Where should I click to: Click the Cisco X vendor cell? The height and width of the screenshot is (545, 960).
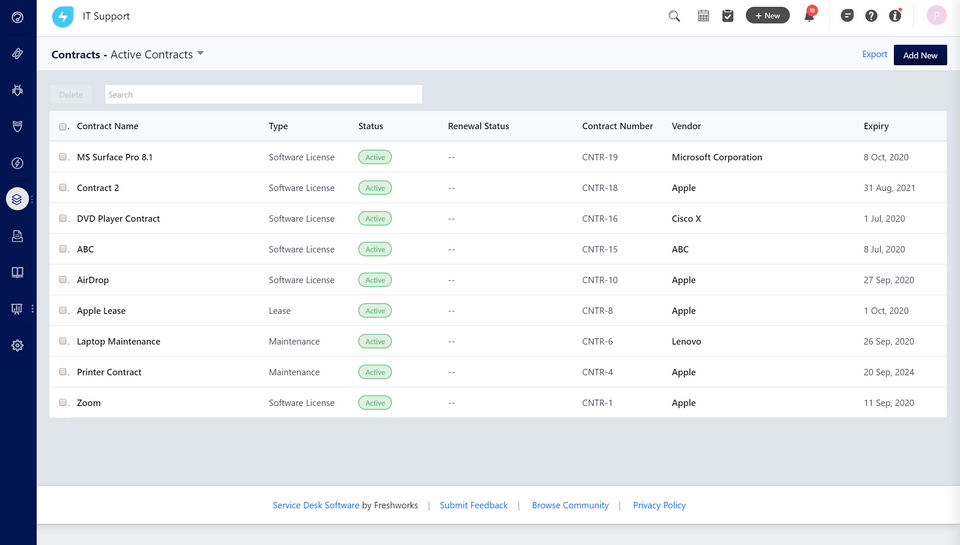686,219
